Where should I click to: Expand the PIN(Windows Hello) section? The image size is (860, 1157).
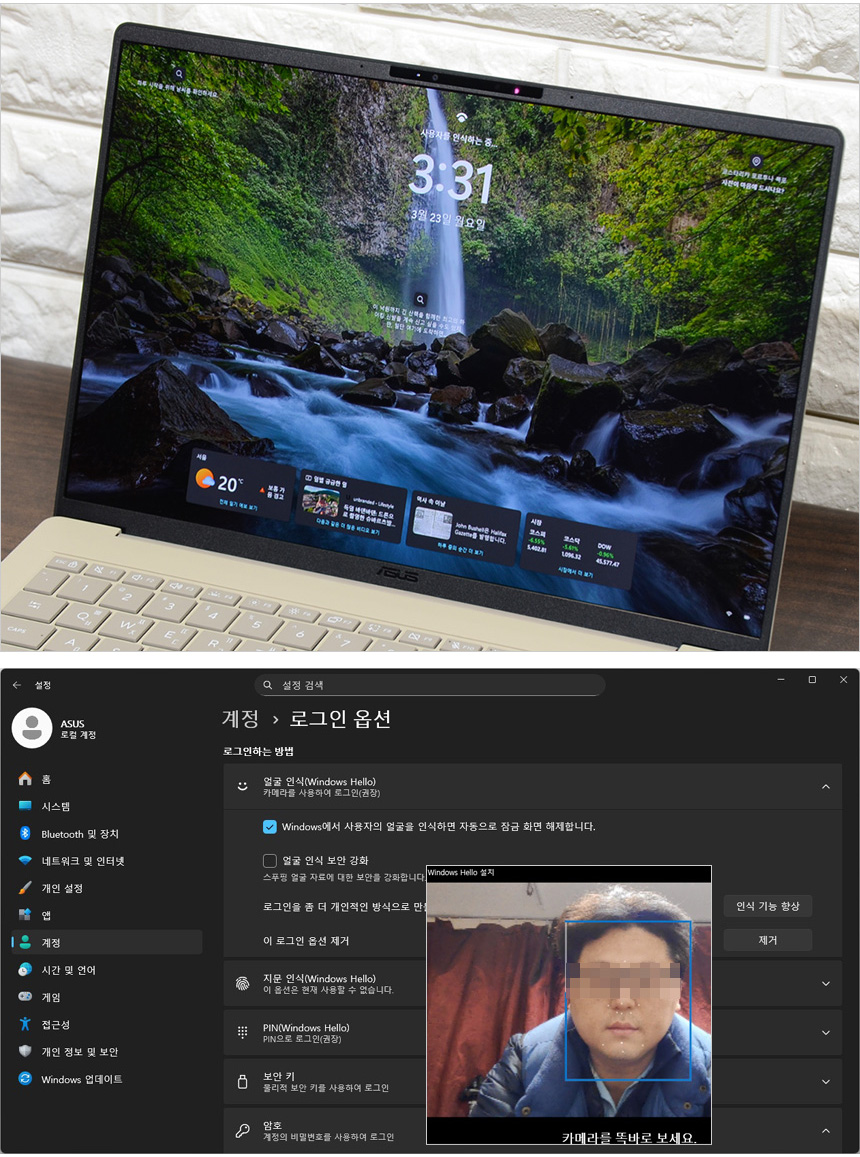tap(825, 1033)
